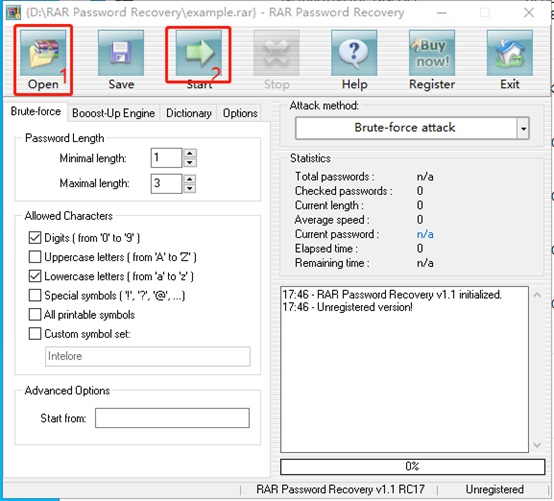This screenshot has height=501, width=554.
Task: Exit the RAR Password Recovery app
Action: tap(509, 59)
